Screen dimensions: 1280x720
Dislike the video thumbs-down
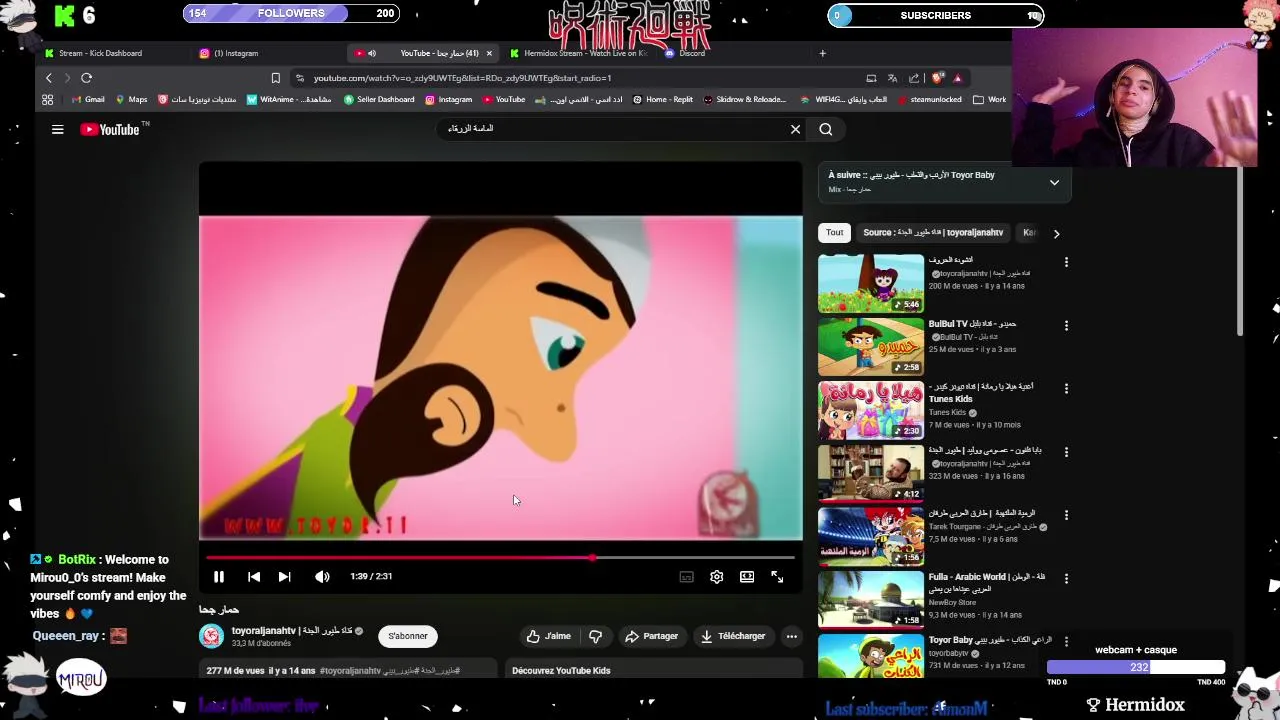pos(595,636)
